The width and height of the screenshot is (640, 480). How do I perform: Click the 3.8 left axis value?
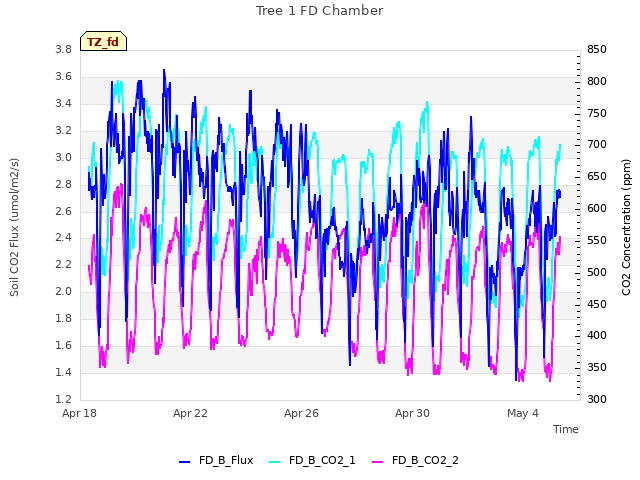64,50
